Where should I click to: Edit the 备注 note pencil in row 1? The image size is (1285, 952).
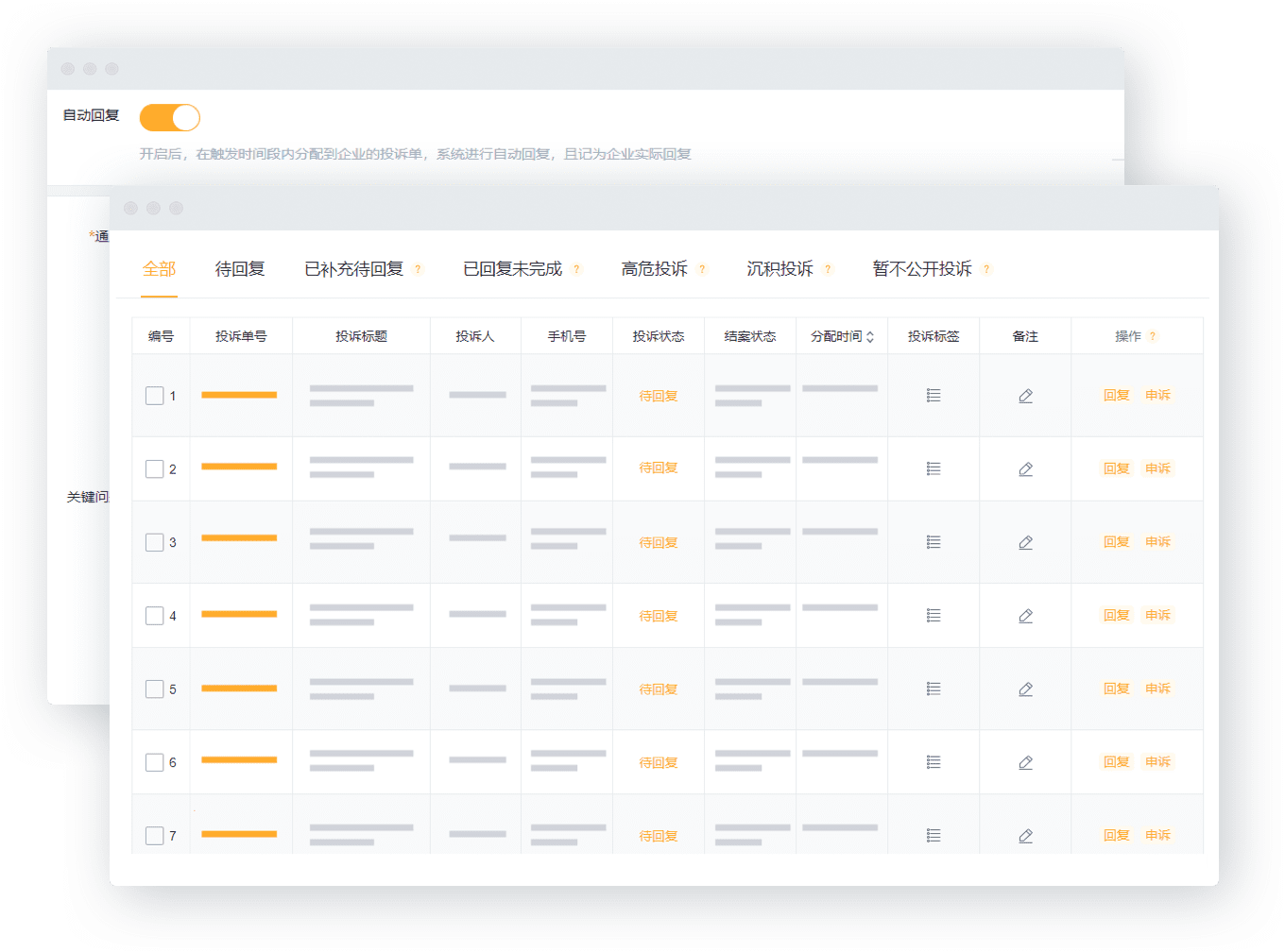click(1025, 396)
